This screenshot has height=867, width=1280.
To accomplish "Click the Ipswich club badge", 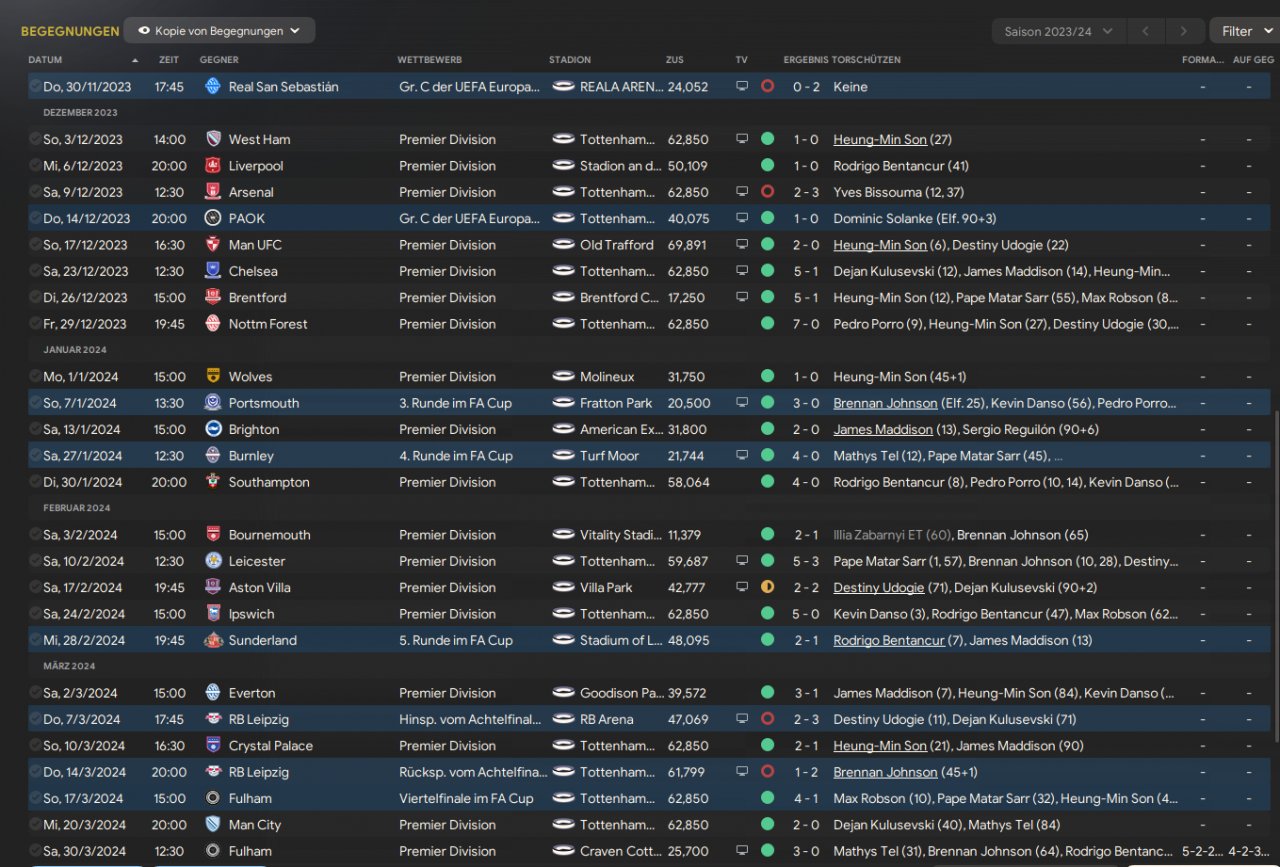I will click(212, 614).
